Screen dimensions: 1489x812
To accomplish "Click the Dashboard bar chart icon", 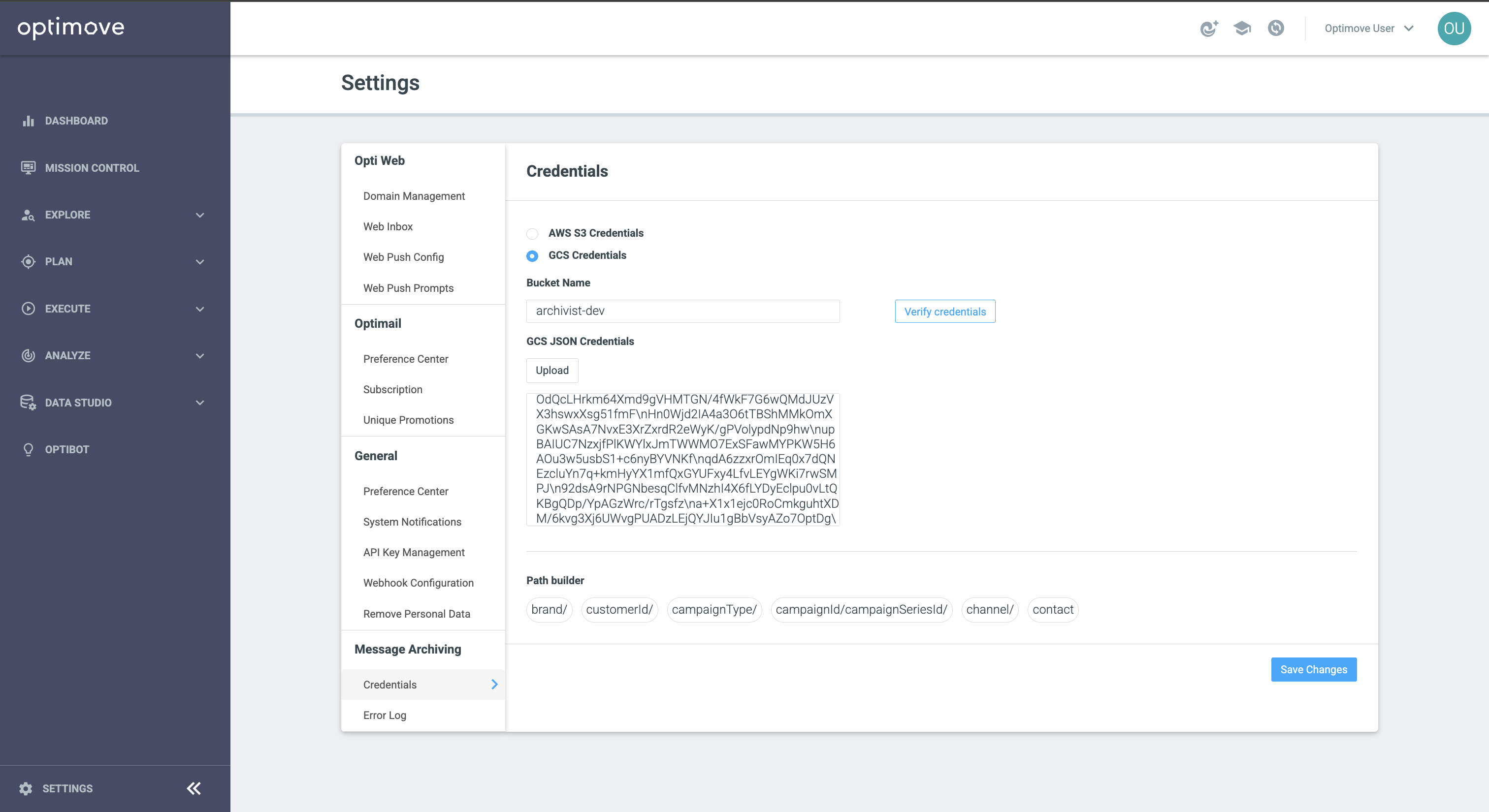I will 28,121.
